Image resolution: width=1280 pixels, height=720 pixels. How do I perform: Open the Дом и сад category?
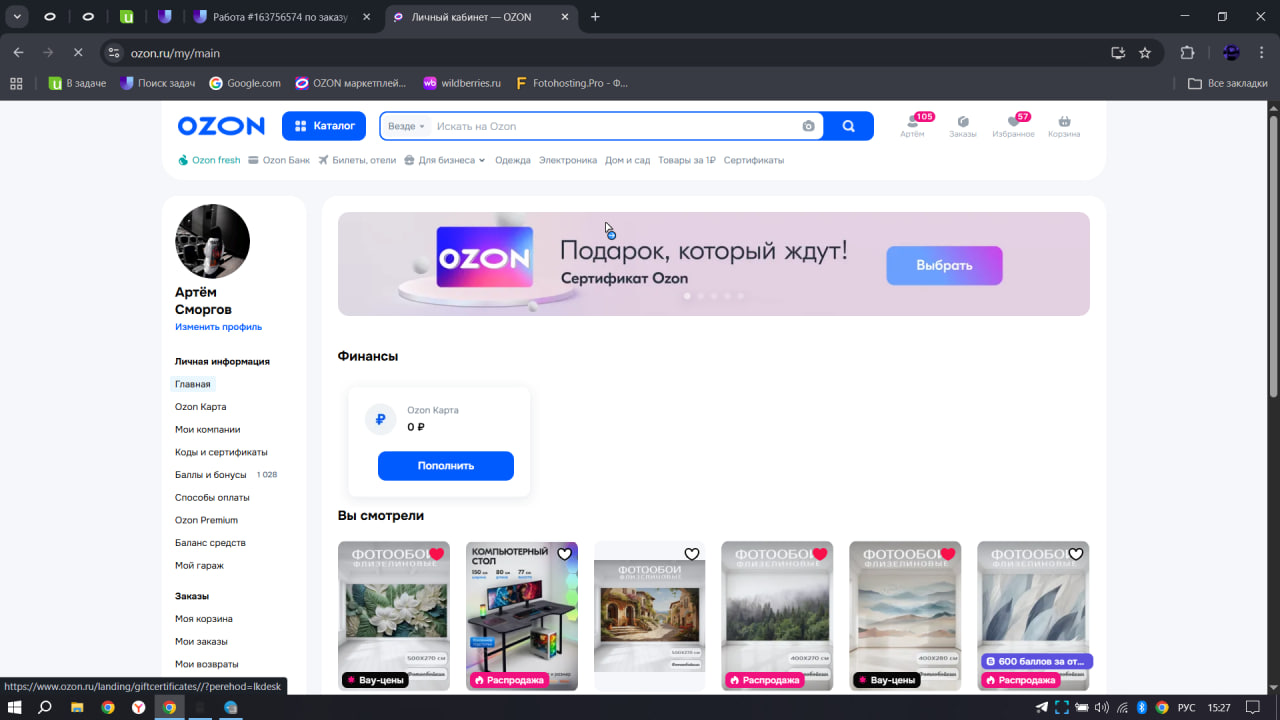[x=628, y=160]
